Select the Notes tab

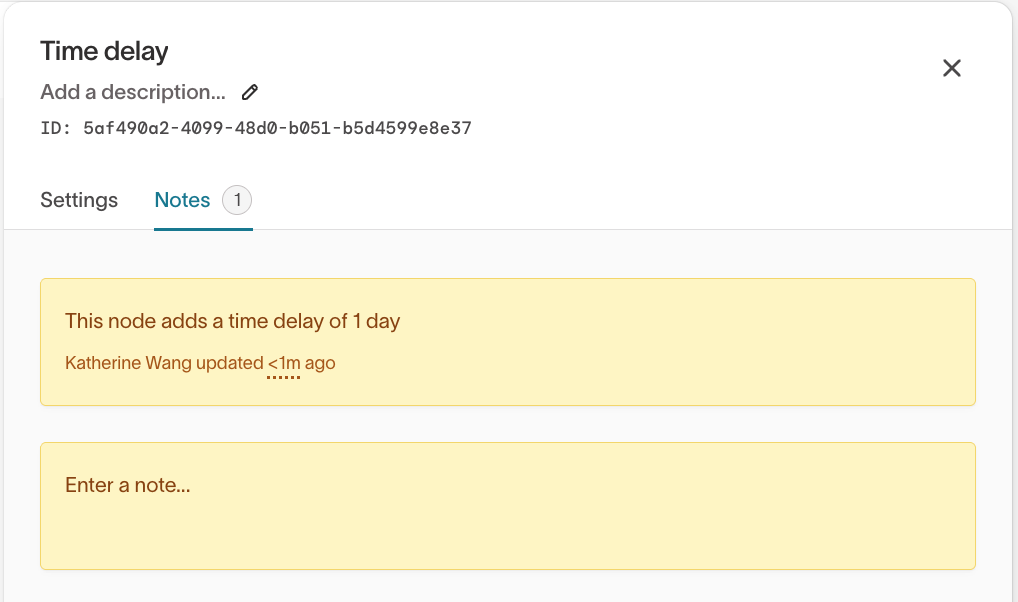point(182,200)
